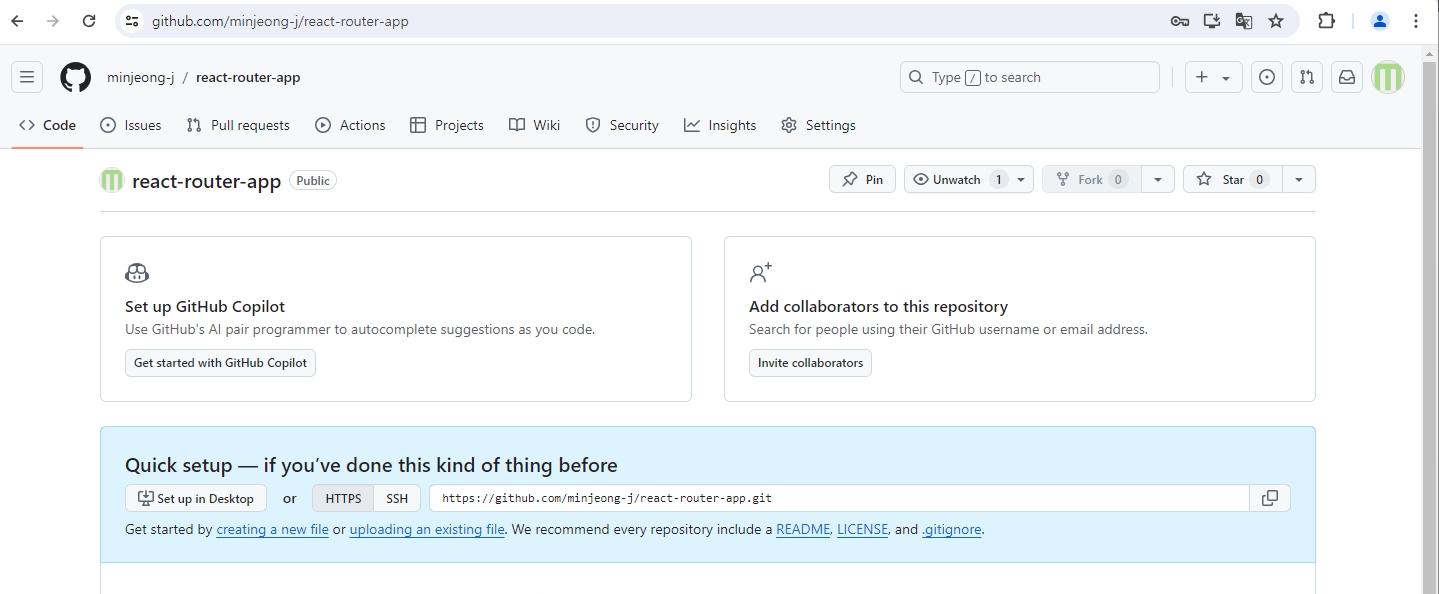Follow the uploading an existing file link
The image size is (1439, 594).
(x=427, y=530)
